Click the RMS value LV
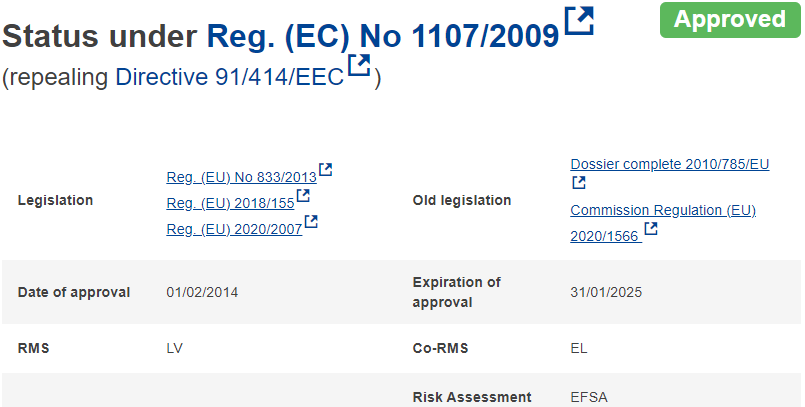The image size is (805, 407). point(175,348)
